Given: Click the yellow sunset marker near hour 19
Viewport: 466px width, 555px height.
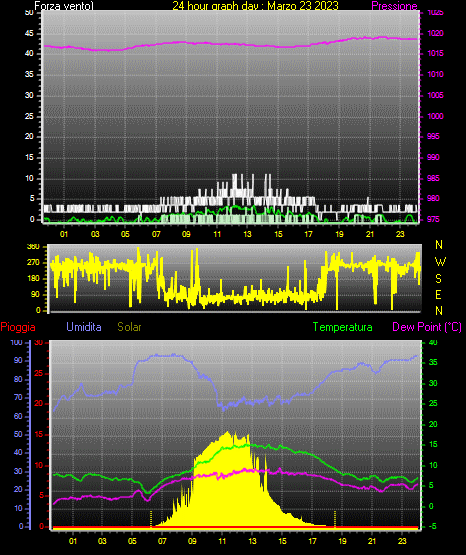Looking at the screenshot, I should tap(335, 519).
